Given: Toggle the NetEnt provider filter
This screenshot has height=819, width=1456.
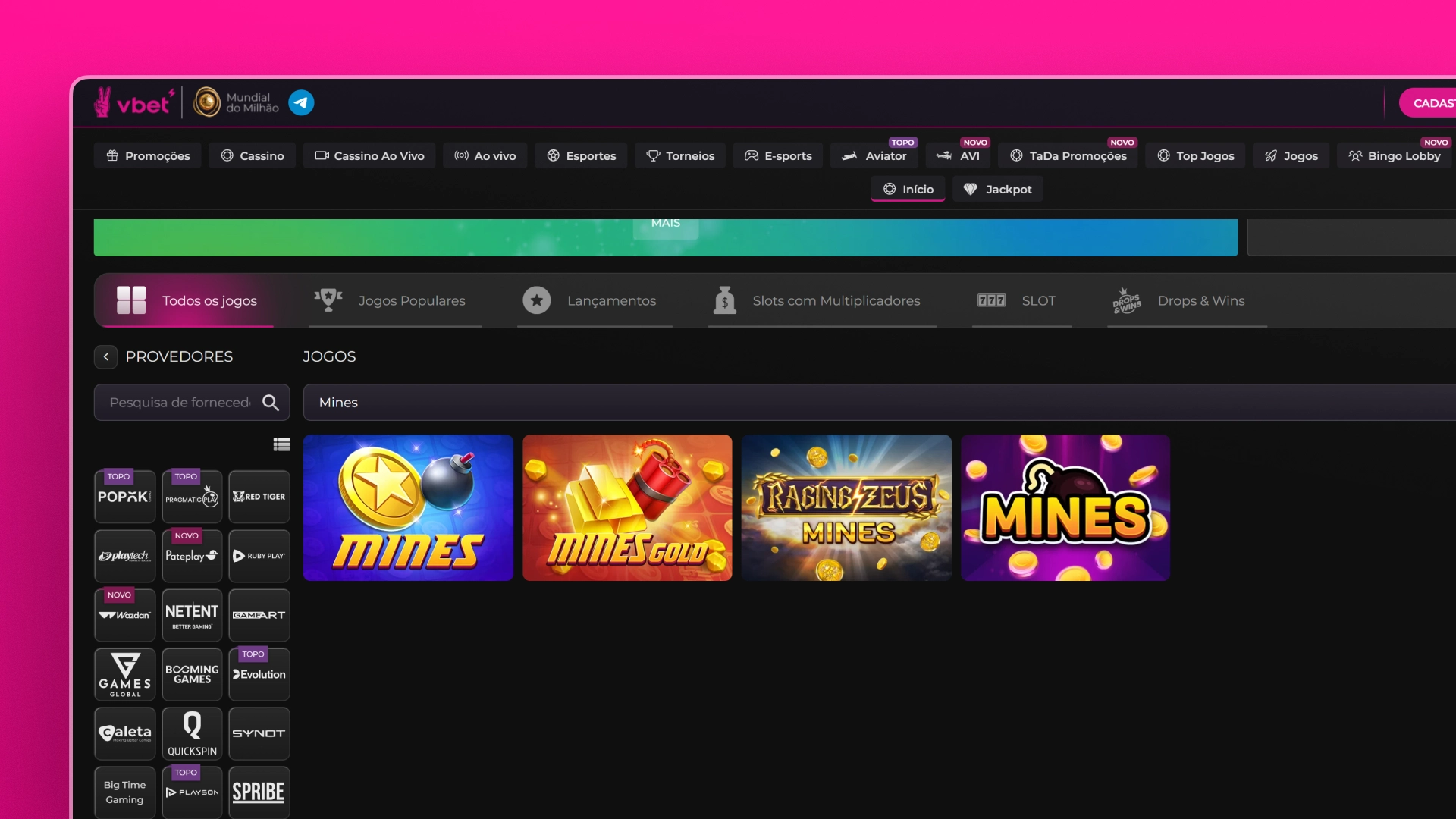Looking at the screenshot, I should (192, 615).
